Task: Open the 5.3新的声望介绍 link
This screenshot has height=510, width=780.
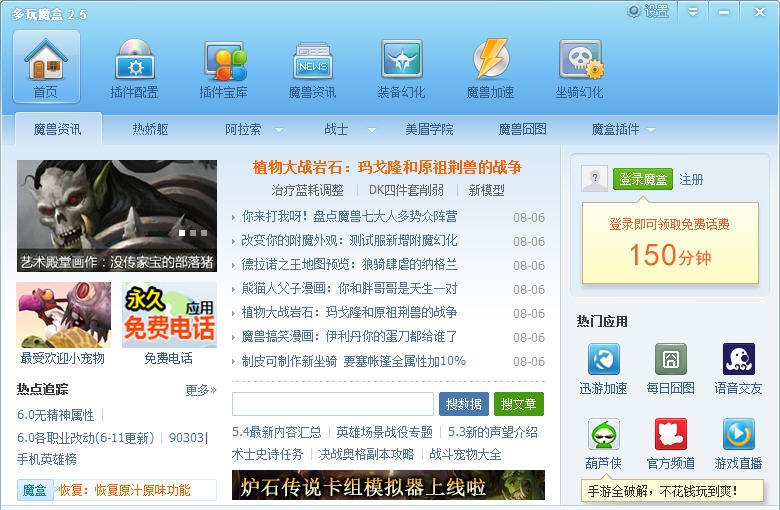Action: tap(493, 432)
